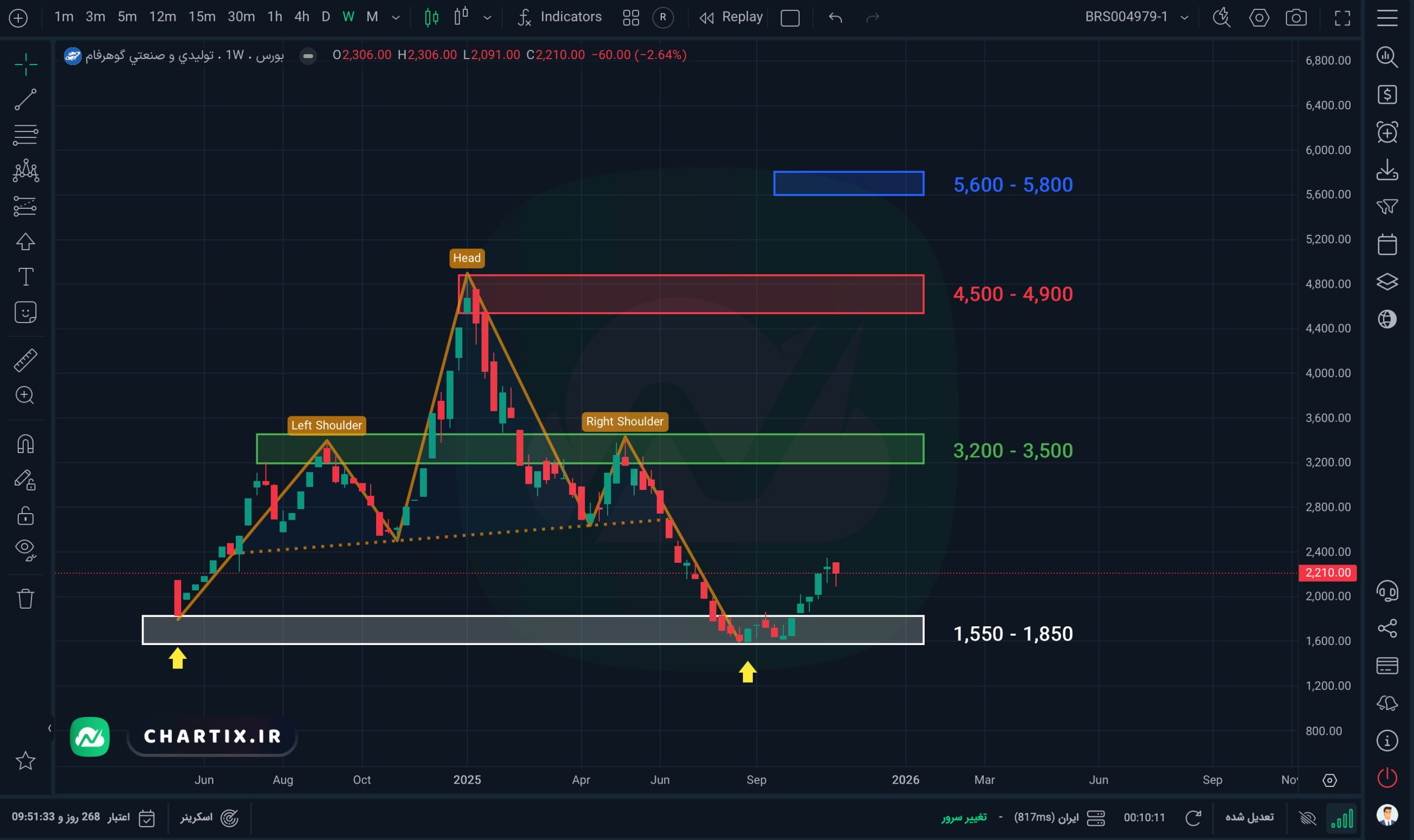Click the 2,210.00 current price label
1414x840 pixels.
[x=1327, y=572]
